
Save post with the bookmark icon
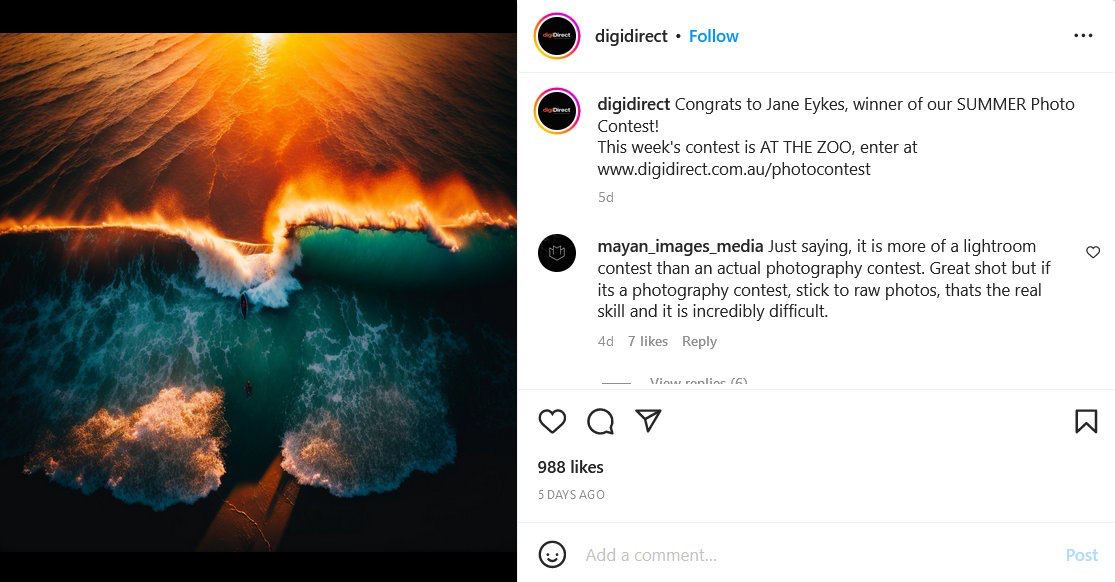point(1086,422)
